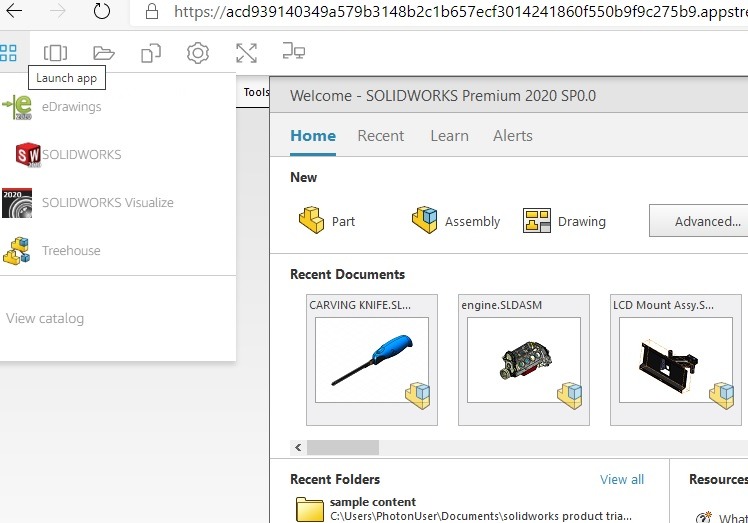
Task: Click the browser back arrow
Action: [14, 10]
